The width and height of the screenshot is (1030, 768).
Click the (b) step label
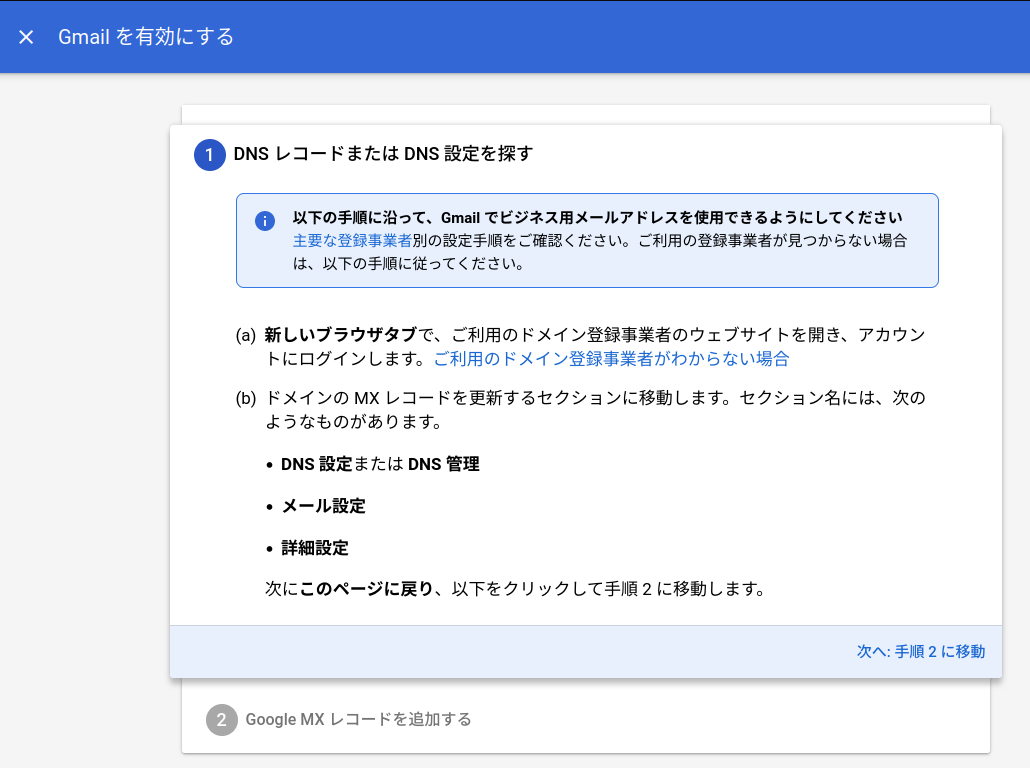tap(246, 398)
